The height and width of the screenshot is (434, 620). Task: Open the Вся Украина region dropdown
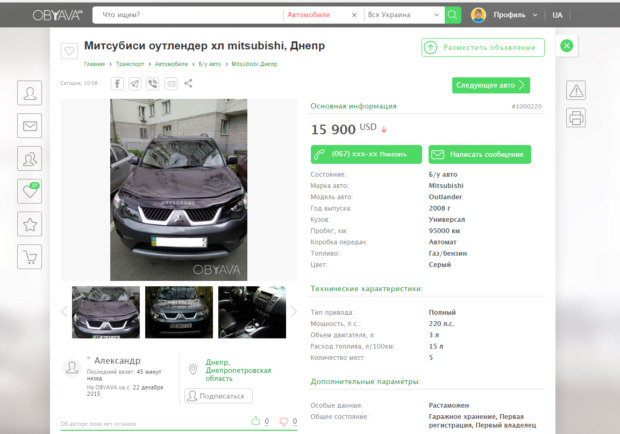point(403,15)
